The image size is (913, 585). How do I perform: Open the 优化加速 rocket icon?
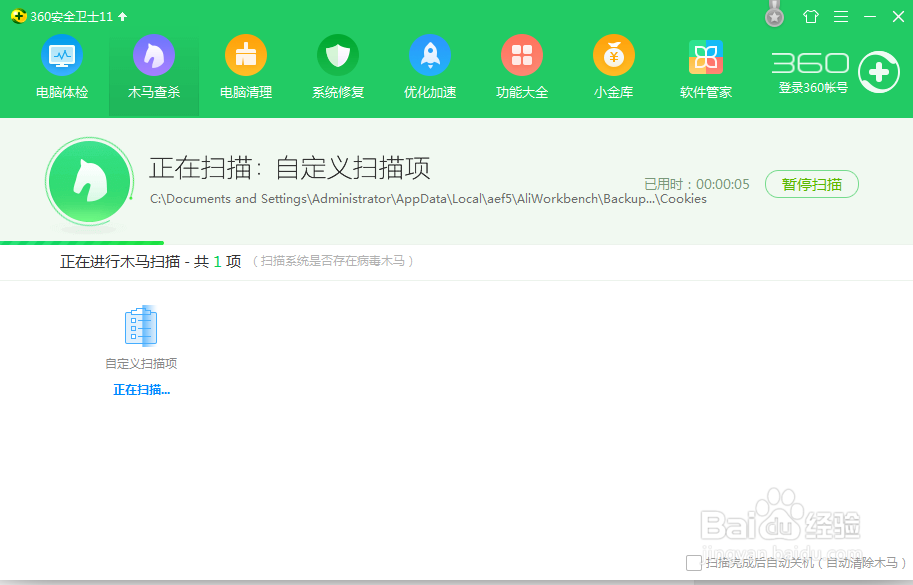click(430, 55)
